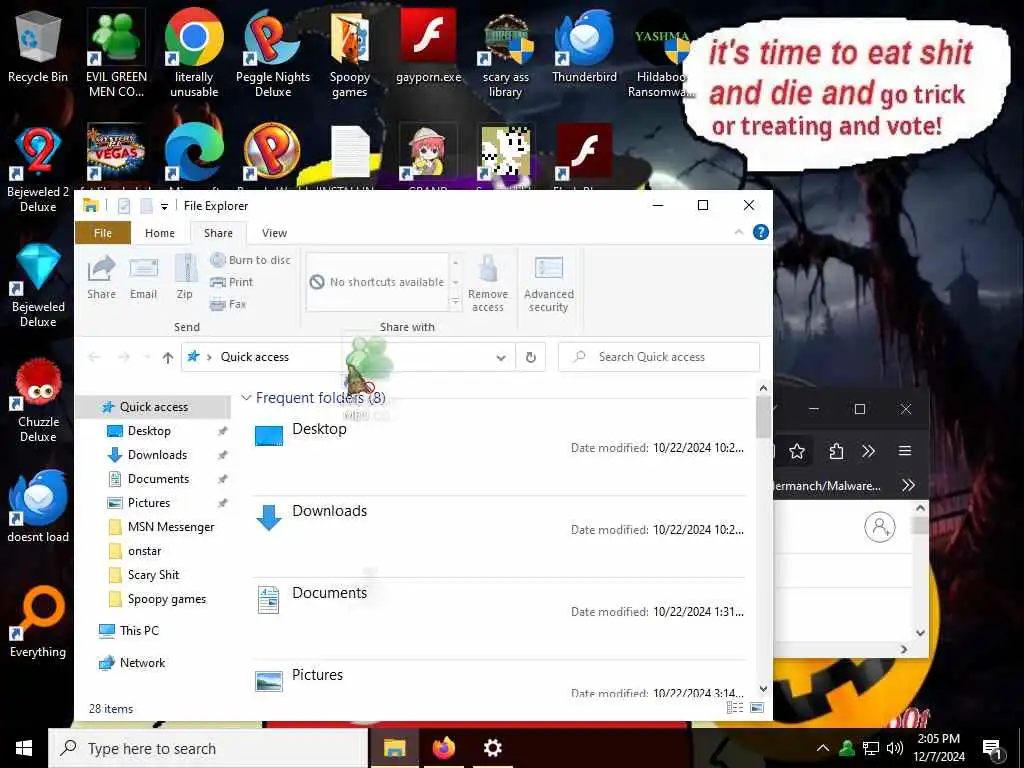Image resolution: width=1024 pixels, height=768 pixels.
Task: Switch to the View ribbon tab
Action: point(274,233)
